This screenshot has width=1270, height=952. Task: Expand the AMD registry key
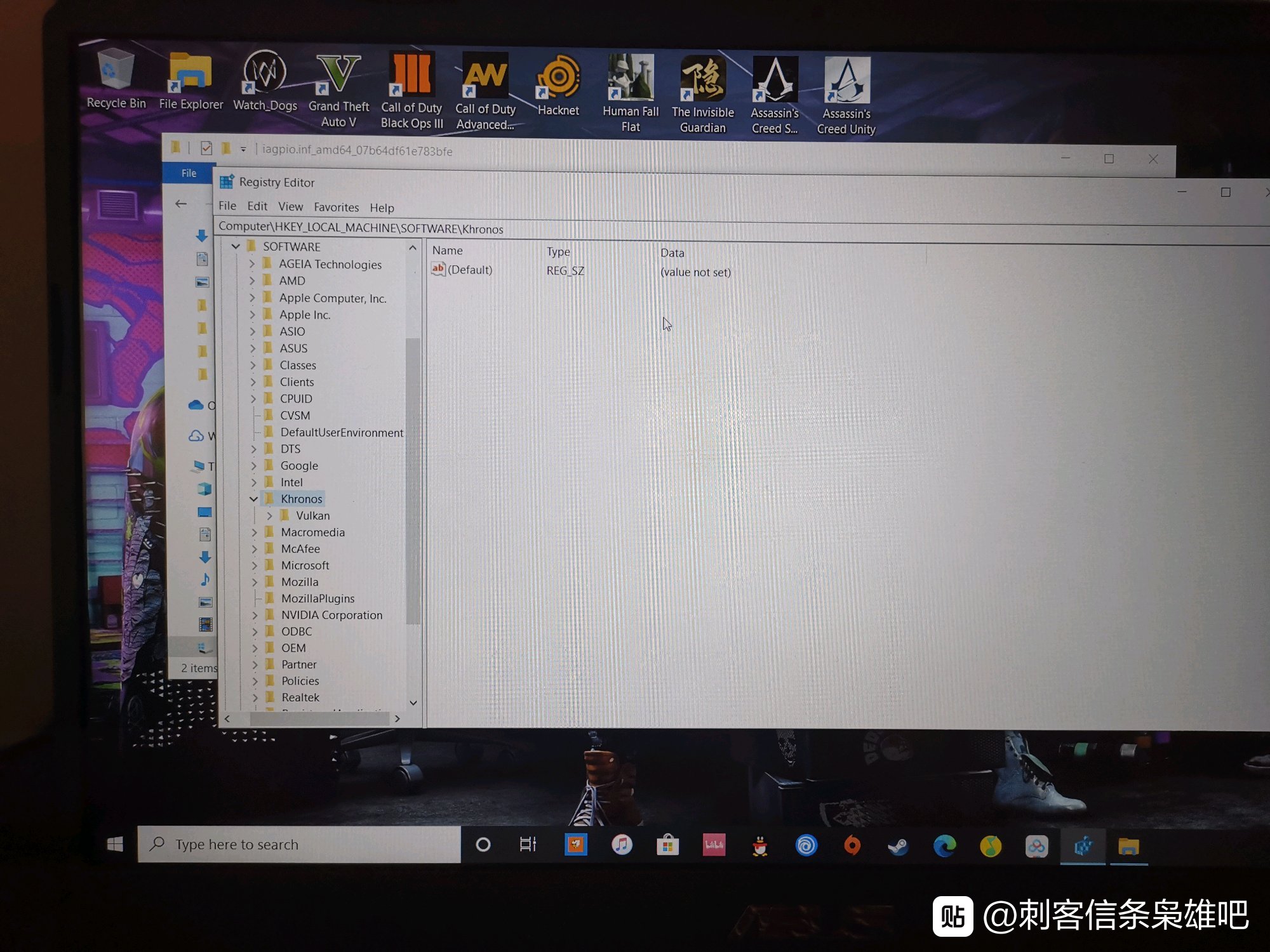click(x=251, y=281)
